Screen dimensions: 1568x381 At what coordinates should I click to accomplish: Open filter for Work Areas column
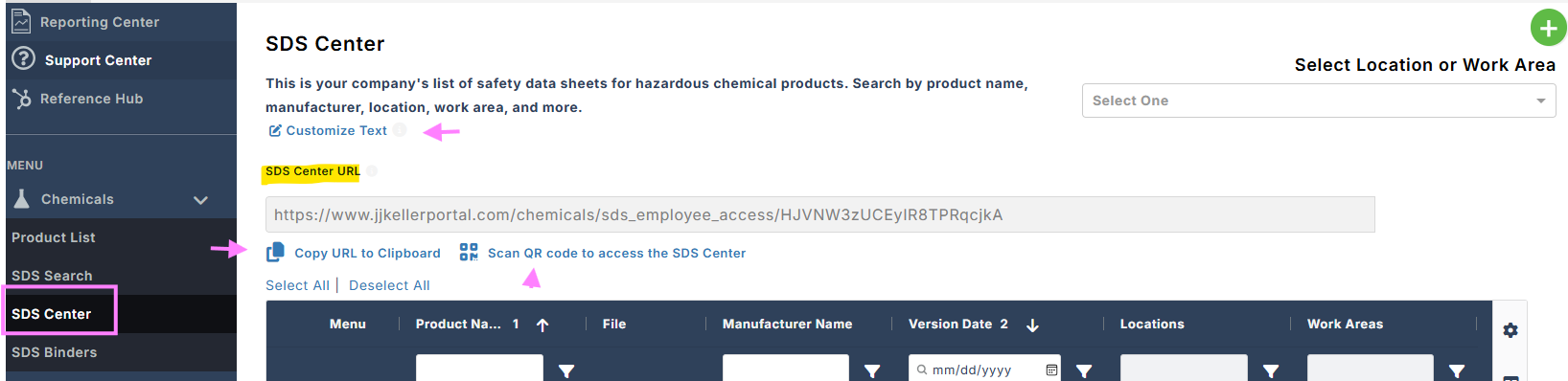[1457, 370]
